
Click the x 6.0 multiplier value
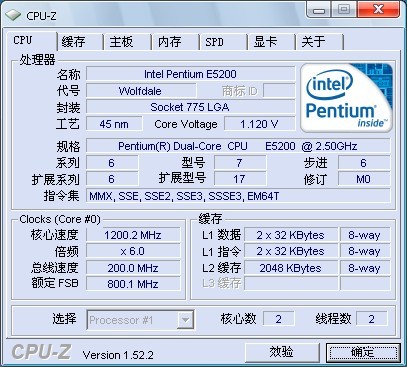133,251
